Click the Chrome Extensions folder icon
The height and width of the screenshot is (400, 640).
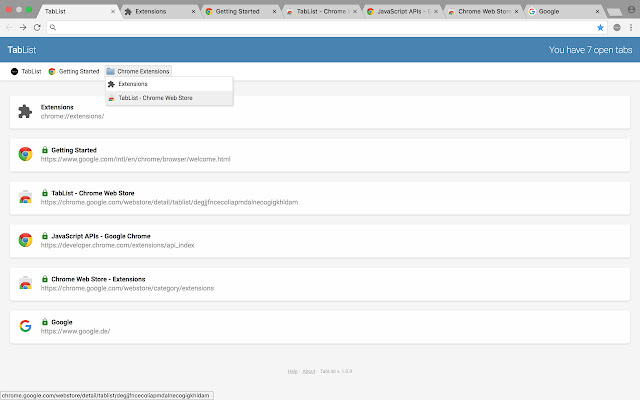[110, 71]
